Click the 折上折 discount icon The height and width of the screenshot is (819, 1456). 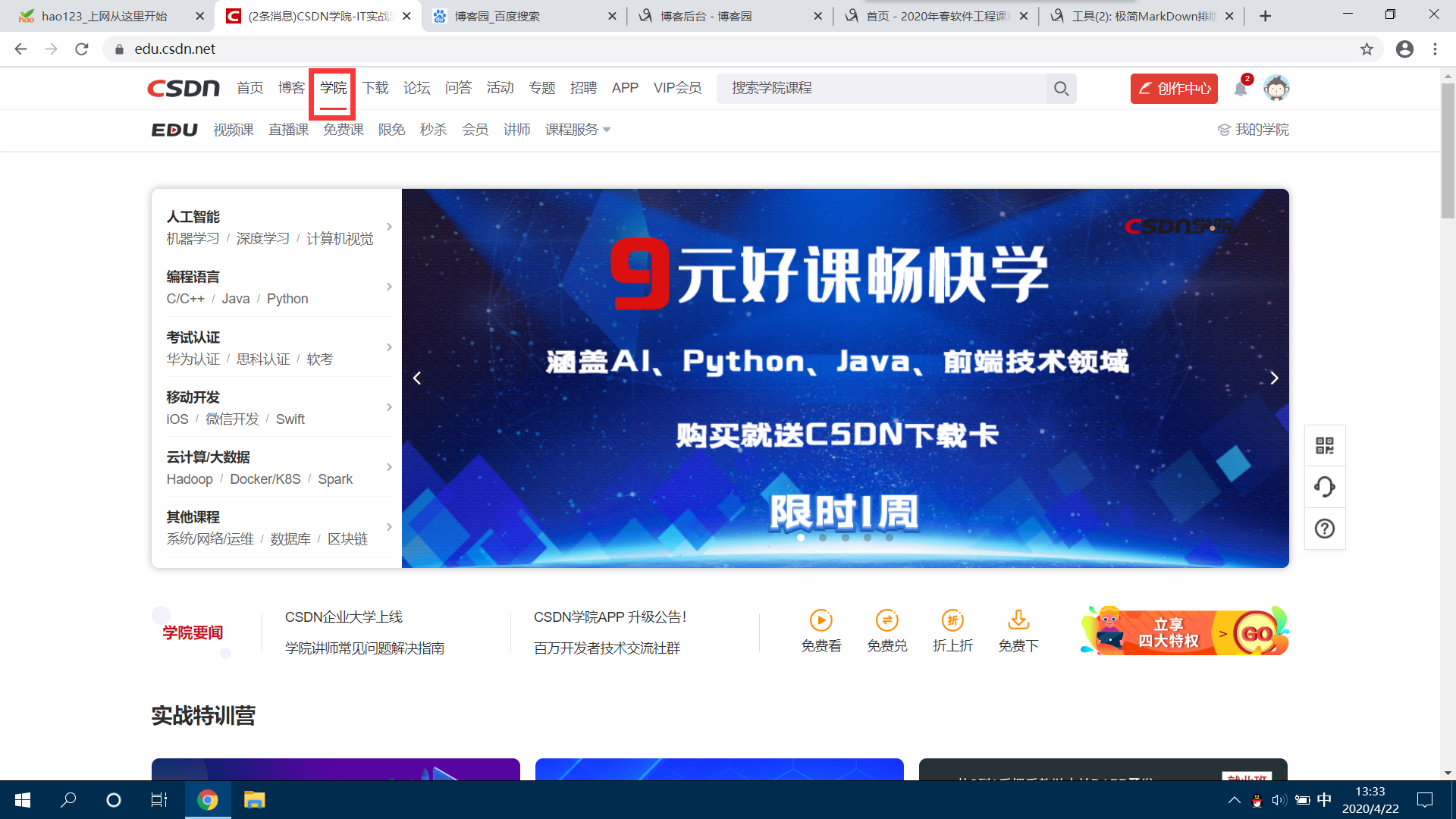point(952,620)
